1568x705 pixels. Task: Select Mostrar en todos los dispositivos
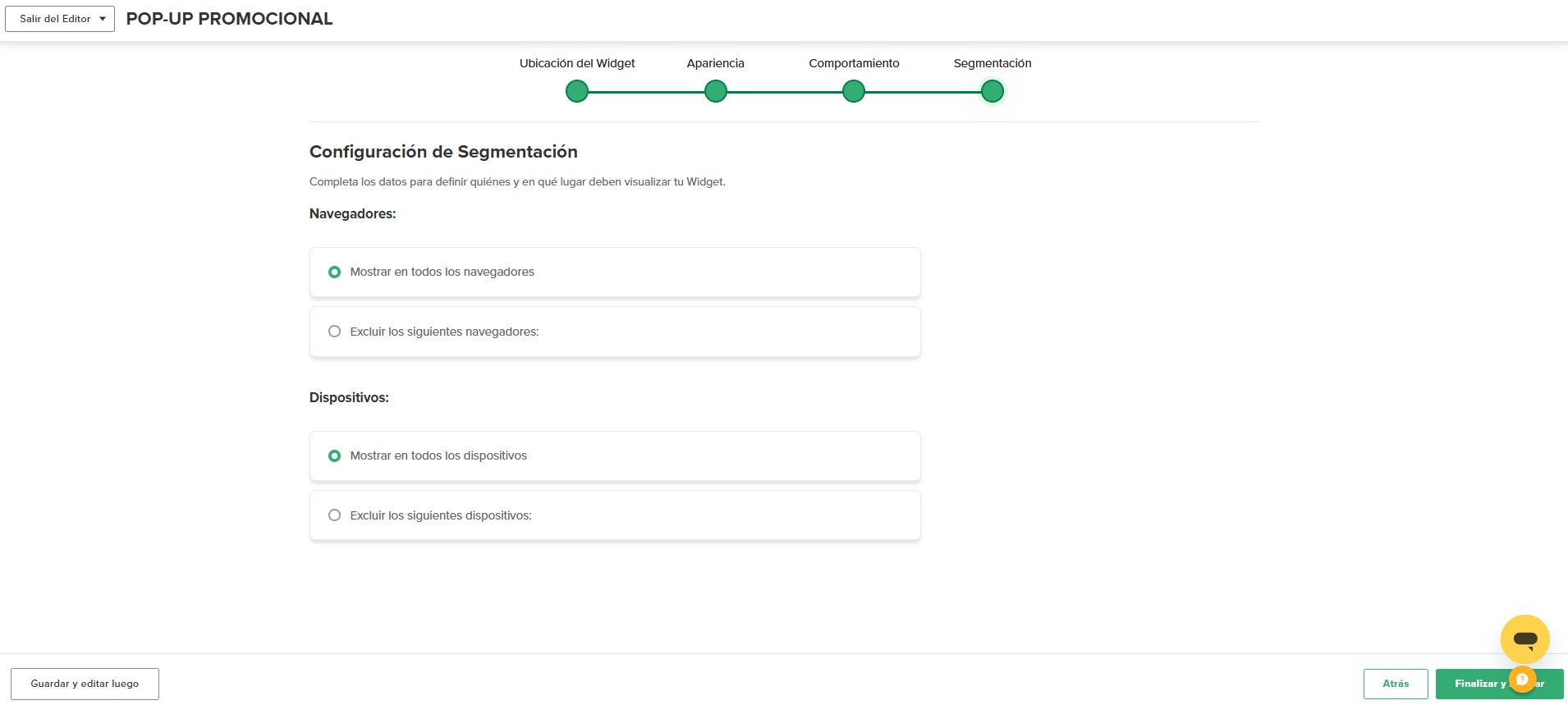pyautogui.click(x=335, y=456)
